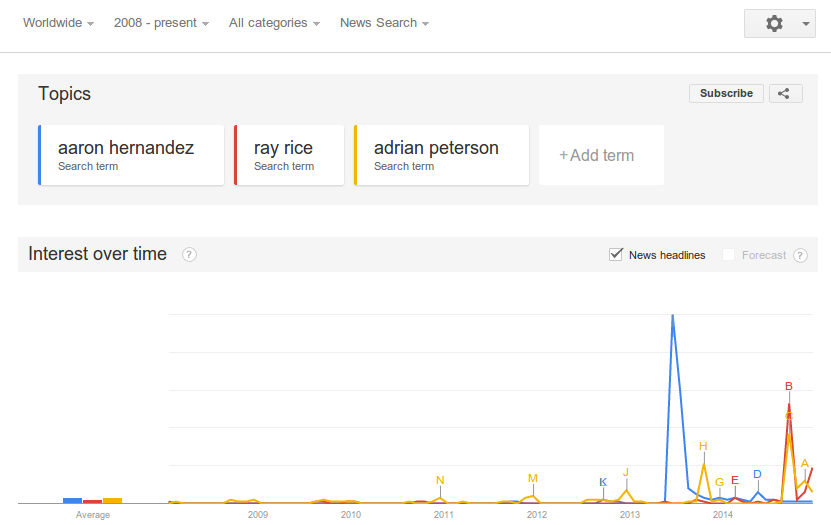Select headline marker H on the chart
Viewport: 831px width, 525px height.
(703, 446)
